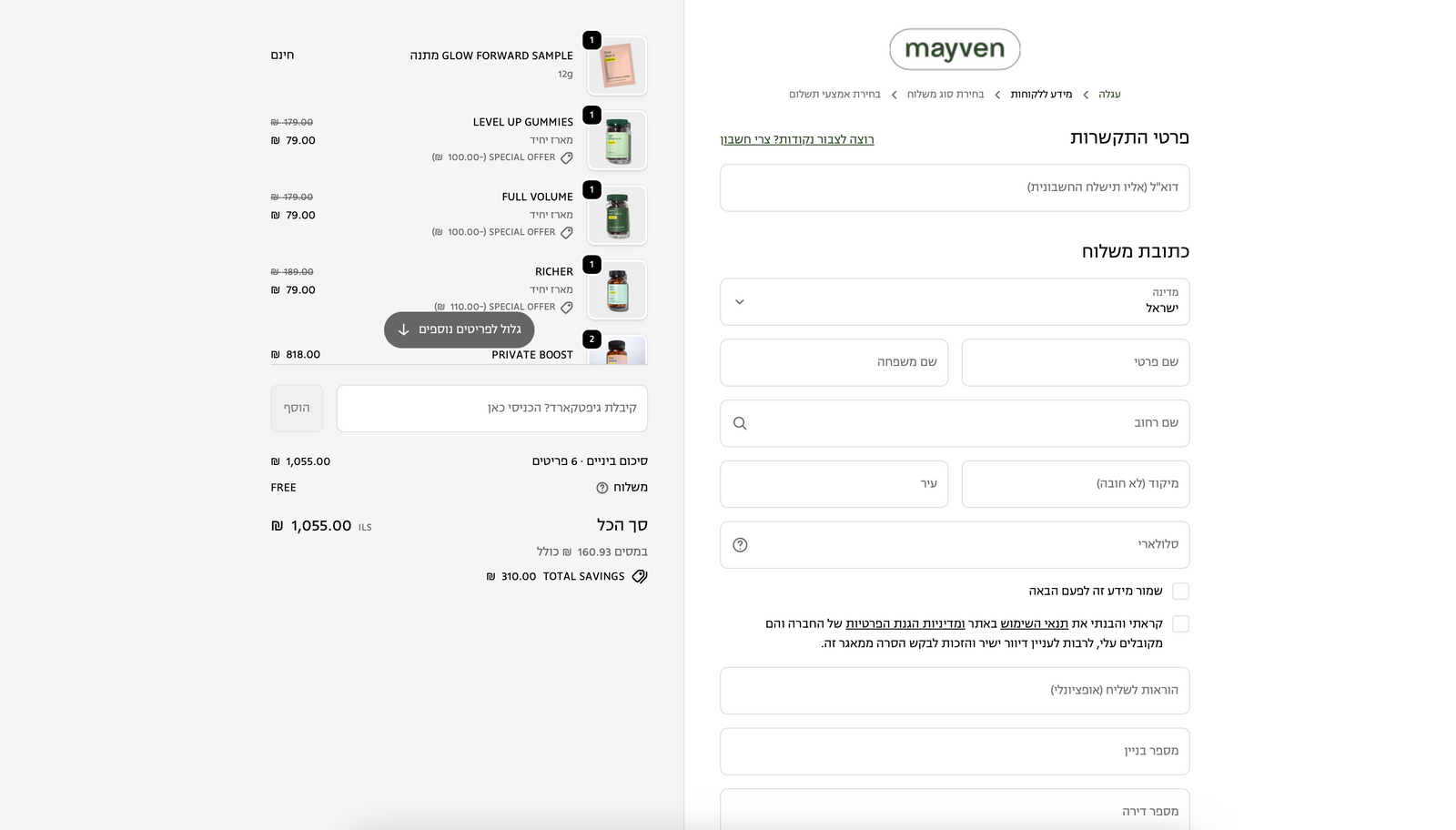The height and width of the screenshot is (830, 1456).
Task: Click the הוראות לשליח delivery instructions field
Action: (x=955, y=691)
